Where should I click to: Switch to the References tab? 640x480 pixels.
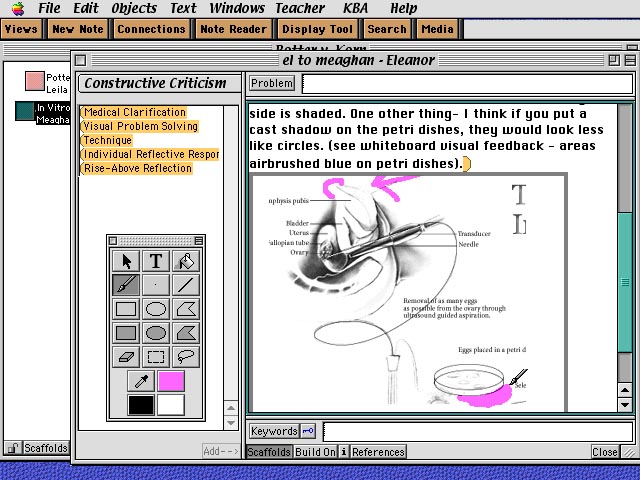tap(378, 452)
